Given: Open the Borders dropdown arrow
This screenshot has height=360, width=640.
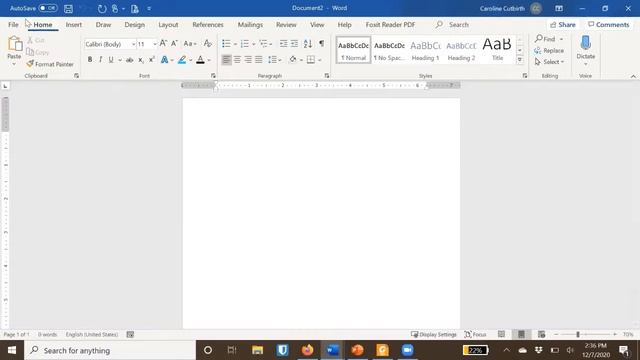Looking at the screenshot, I should pos(320,60).
